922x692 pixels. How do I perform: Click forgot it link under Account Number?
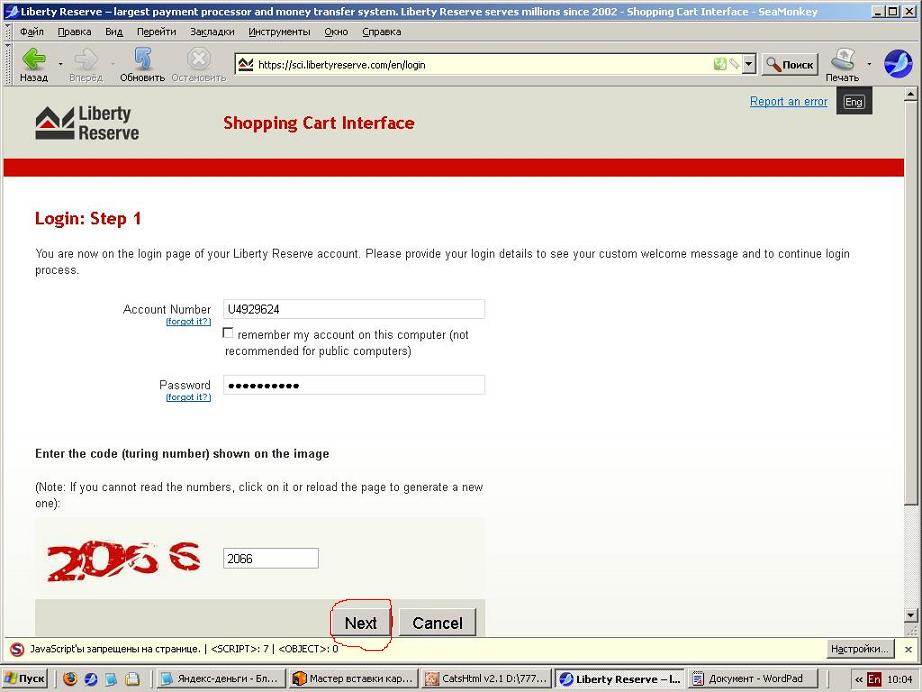[x=188, y=322]
